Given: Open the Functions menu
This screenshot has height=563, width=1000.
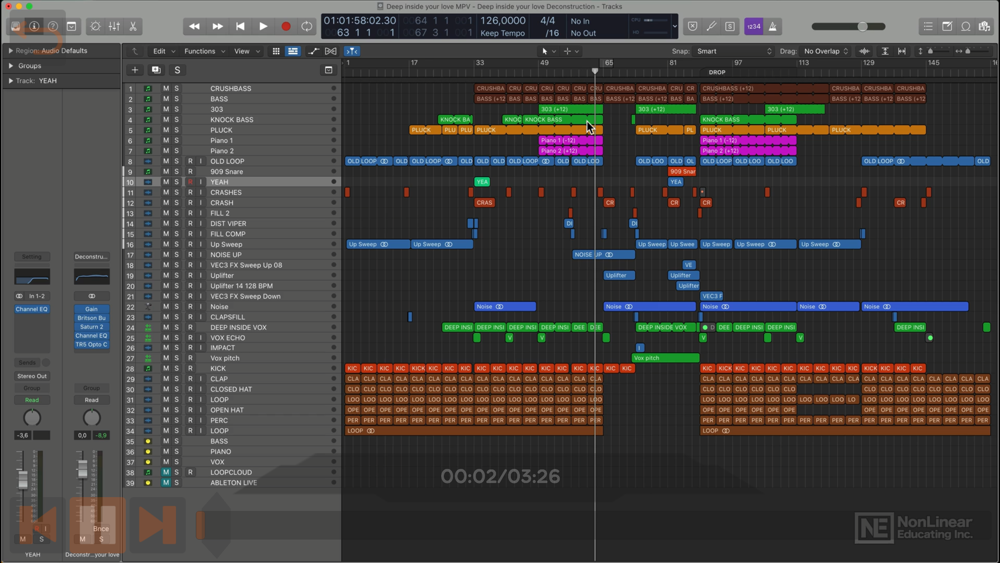Looking at the screenshot, I should pos(204,51).
